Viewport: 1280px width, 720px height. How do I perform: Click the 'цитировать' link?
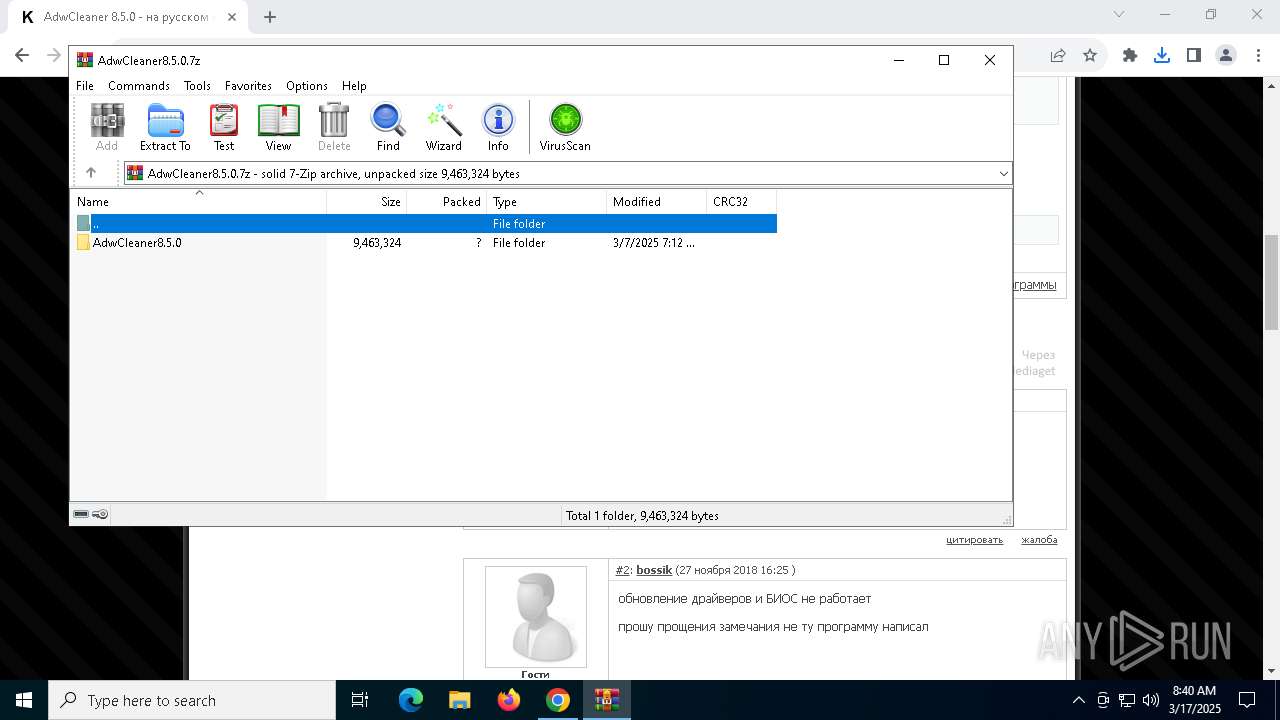(x=974, y=540)
